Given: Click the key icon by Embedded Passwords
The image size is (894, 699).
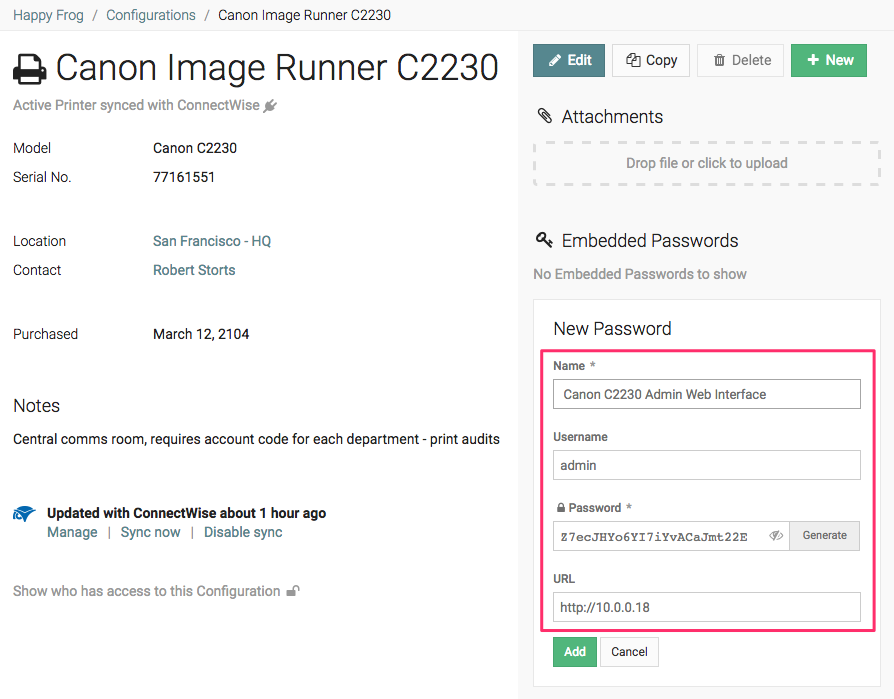Looking at the screenshot, I should pyautogui.click(x=544, y=240).
